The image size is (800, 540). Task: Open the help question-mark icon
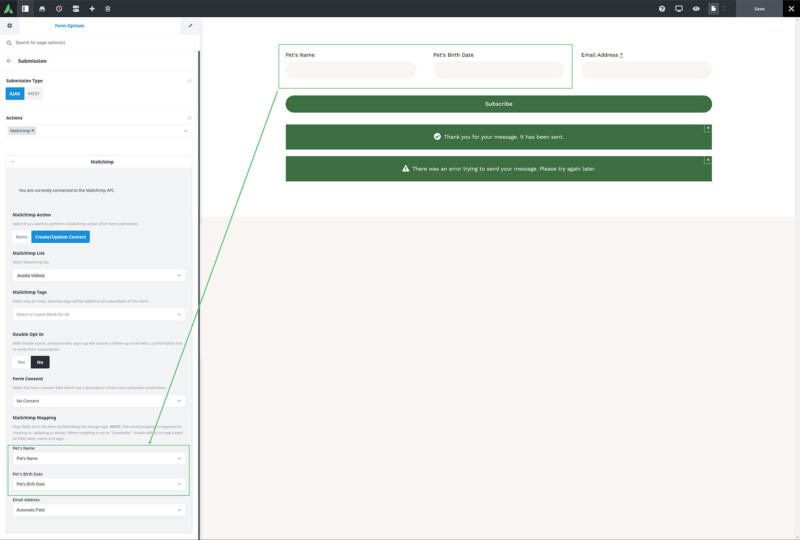[x=662, y=9]
